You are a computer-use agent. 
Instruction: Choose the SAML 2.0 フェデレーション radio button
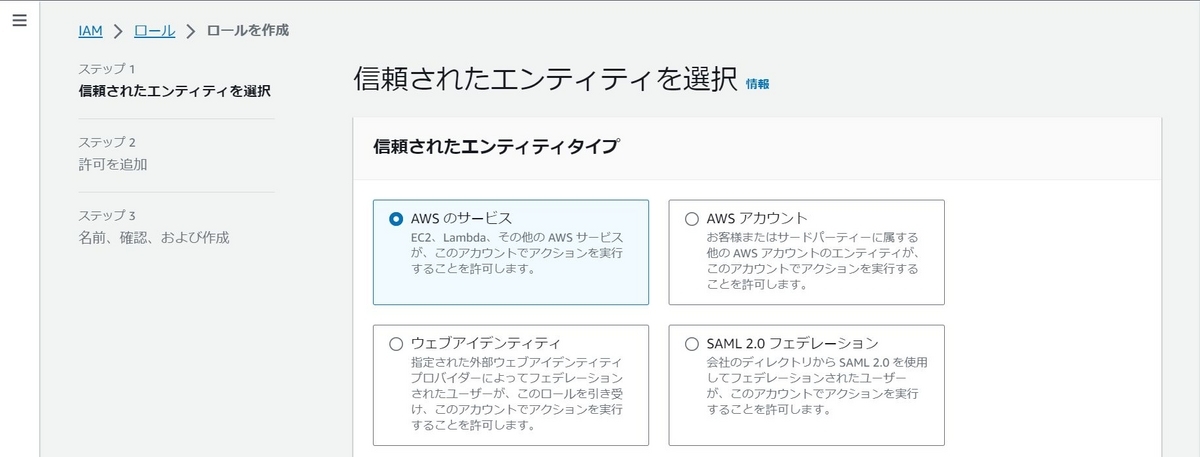tap(692, 343)
